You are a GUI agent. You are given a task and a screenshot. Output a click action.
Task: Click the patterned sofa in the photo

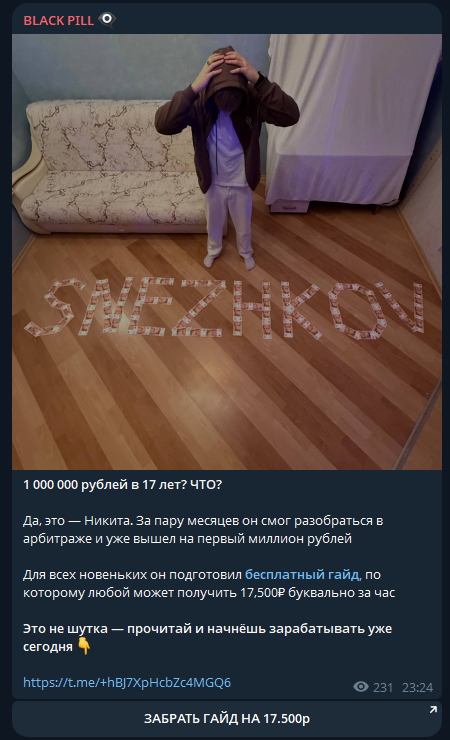tap(110, 165)
